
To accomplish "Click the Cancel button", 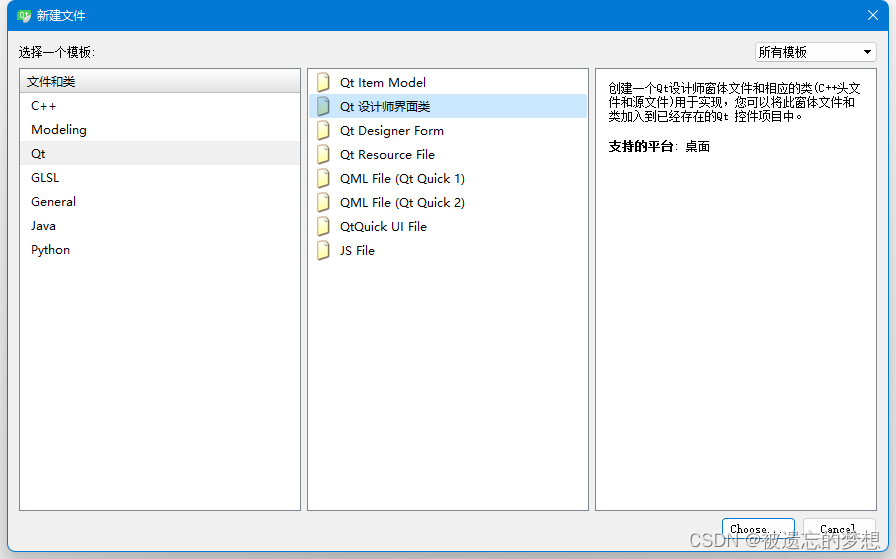I will pos(838,529).
